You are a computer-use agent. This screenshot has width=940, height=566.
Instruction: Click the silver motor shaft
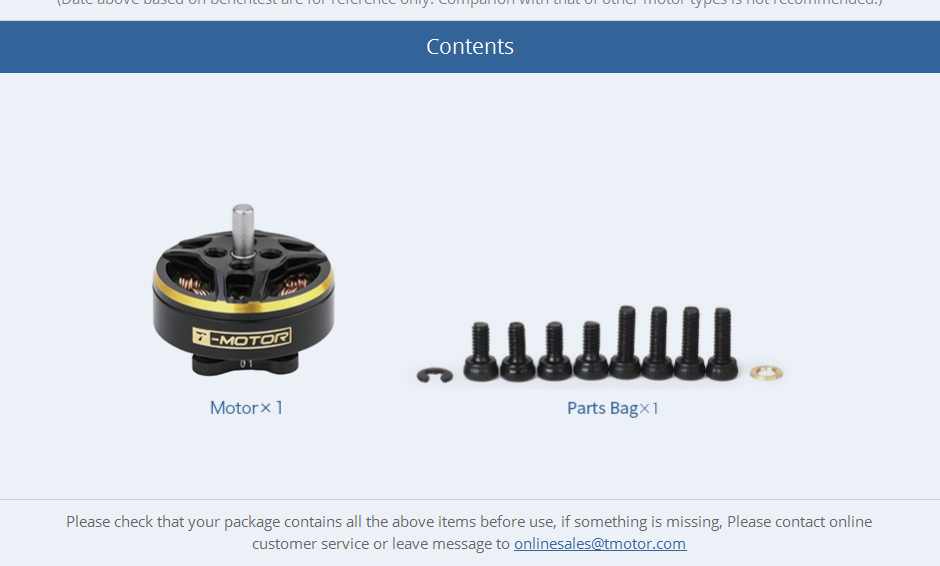243,231
